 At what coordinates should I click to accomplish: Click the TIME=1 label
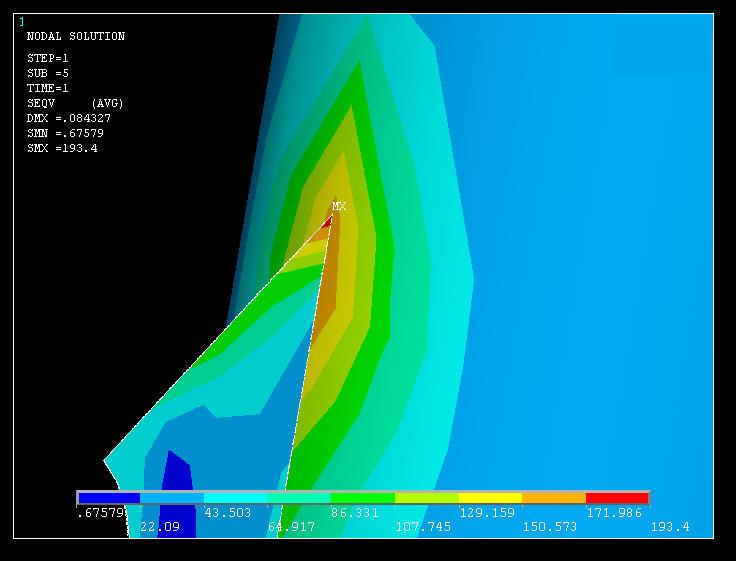click(x=47, y=88)
